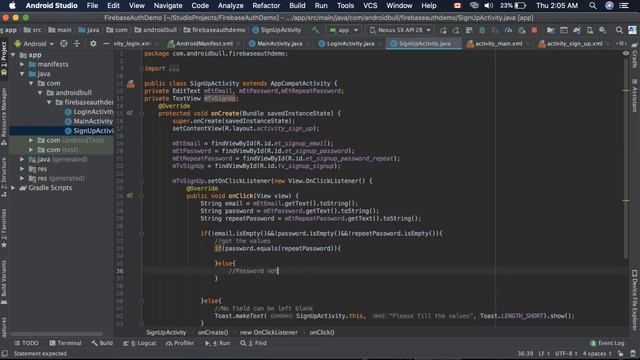The width and height of the screenshot is (640, 360).
Task: Collapse the androidbull package arrow
Action: [40, 93]
